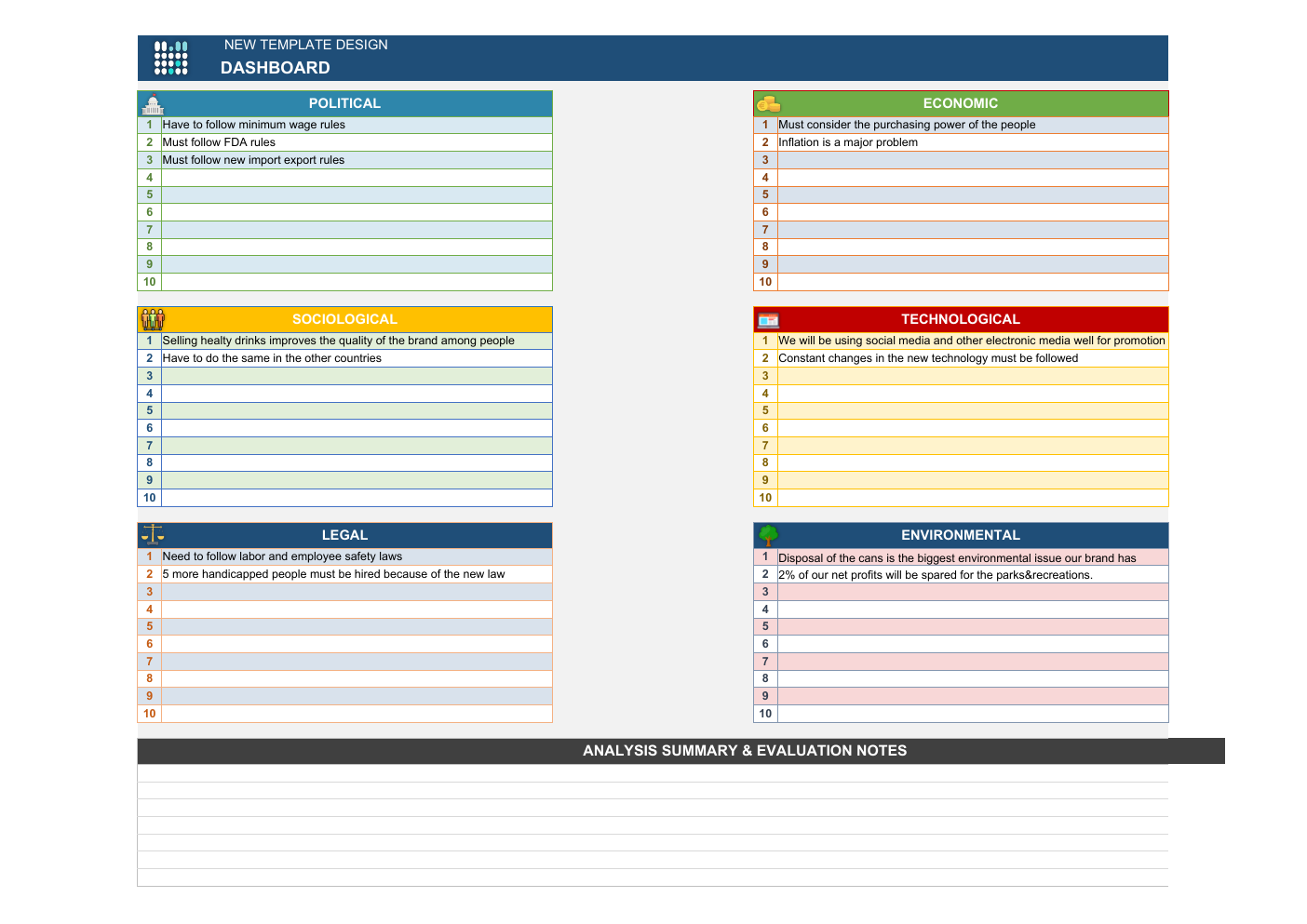Image resolution: width=1307 pixels, height=924 pixels.
Task: Click 'Need to follow labor and employee safety laws'
Action: [x=357, y=556]
